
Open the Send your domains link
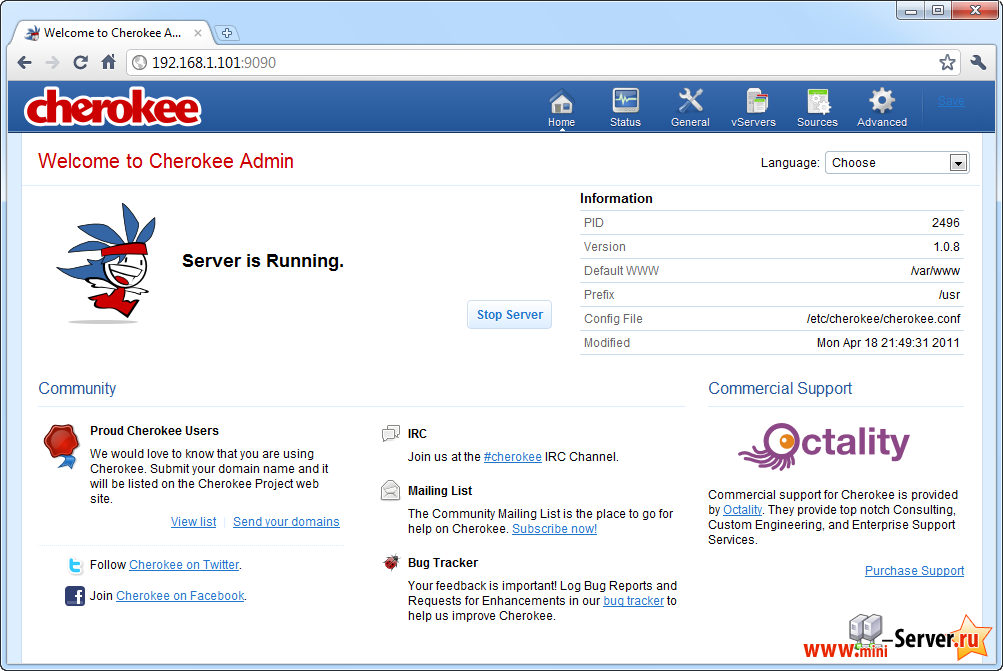pyautogui.click(x=286, y=521)
